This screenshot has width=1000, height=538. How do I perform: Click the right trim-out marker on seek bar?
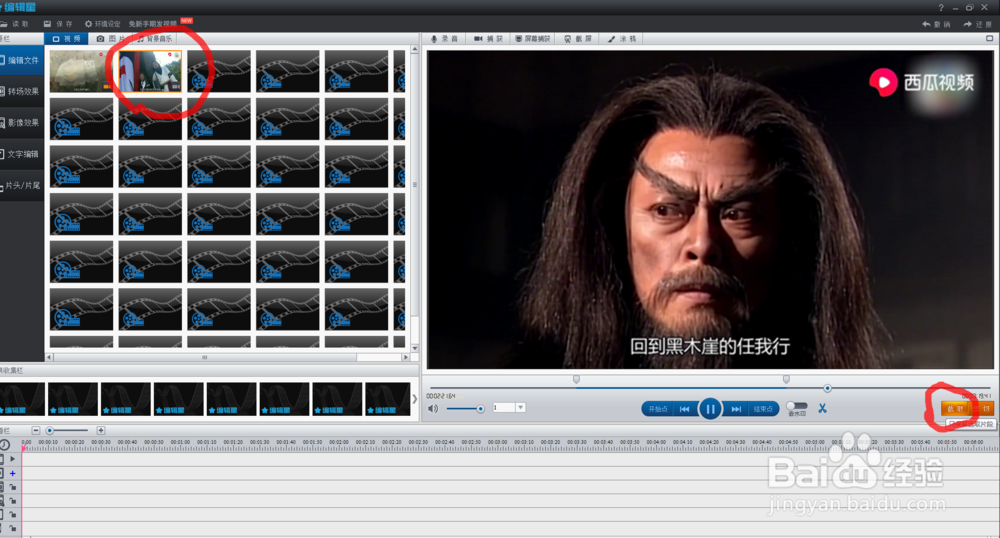pos(786,379)
